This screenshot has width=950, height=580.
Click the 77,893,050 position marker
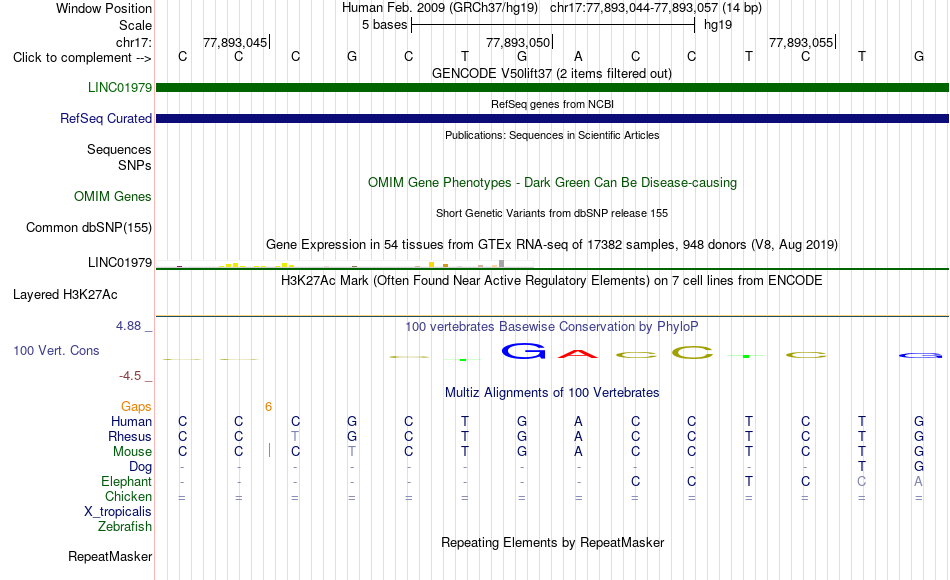click(518, 42)
